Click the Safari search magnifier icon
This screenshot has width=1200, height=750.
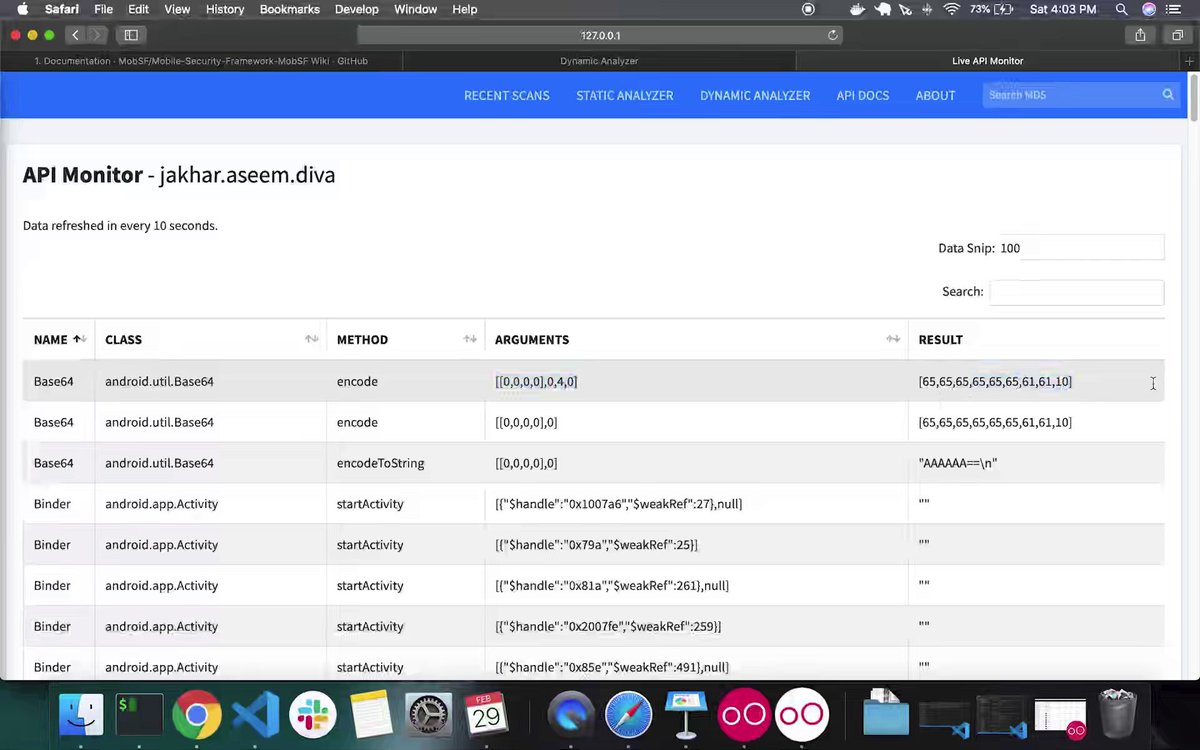pyautogui.click(x=1121, y=9)
